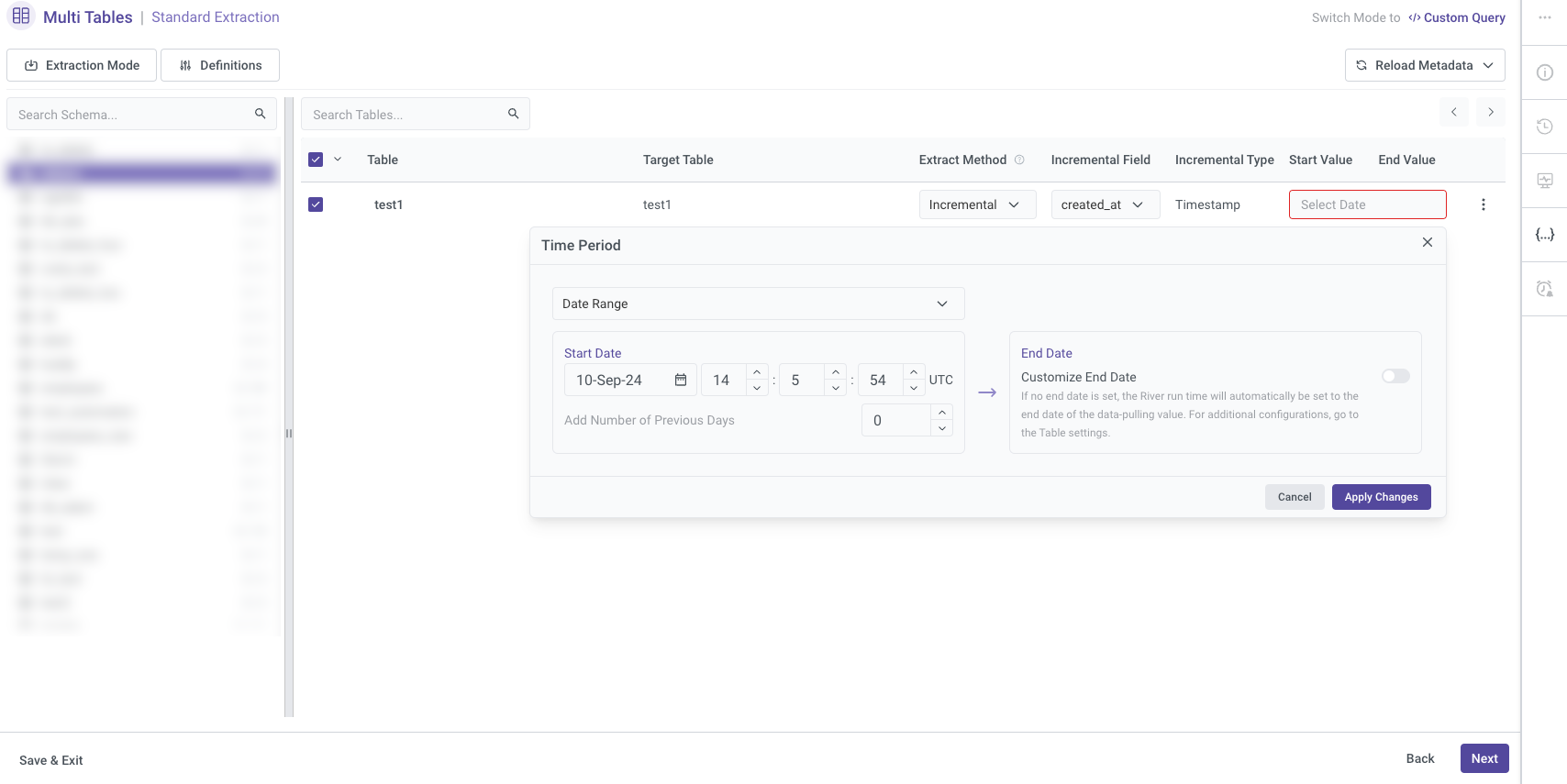Go to next page of tables

pyautogui.click(x=1491, y=112)
